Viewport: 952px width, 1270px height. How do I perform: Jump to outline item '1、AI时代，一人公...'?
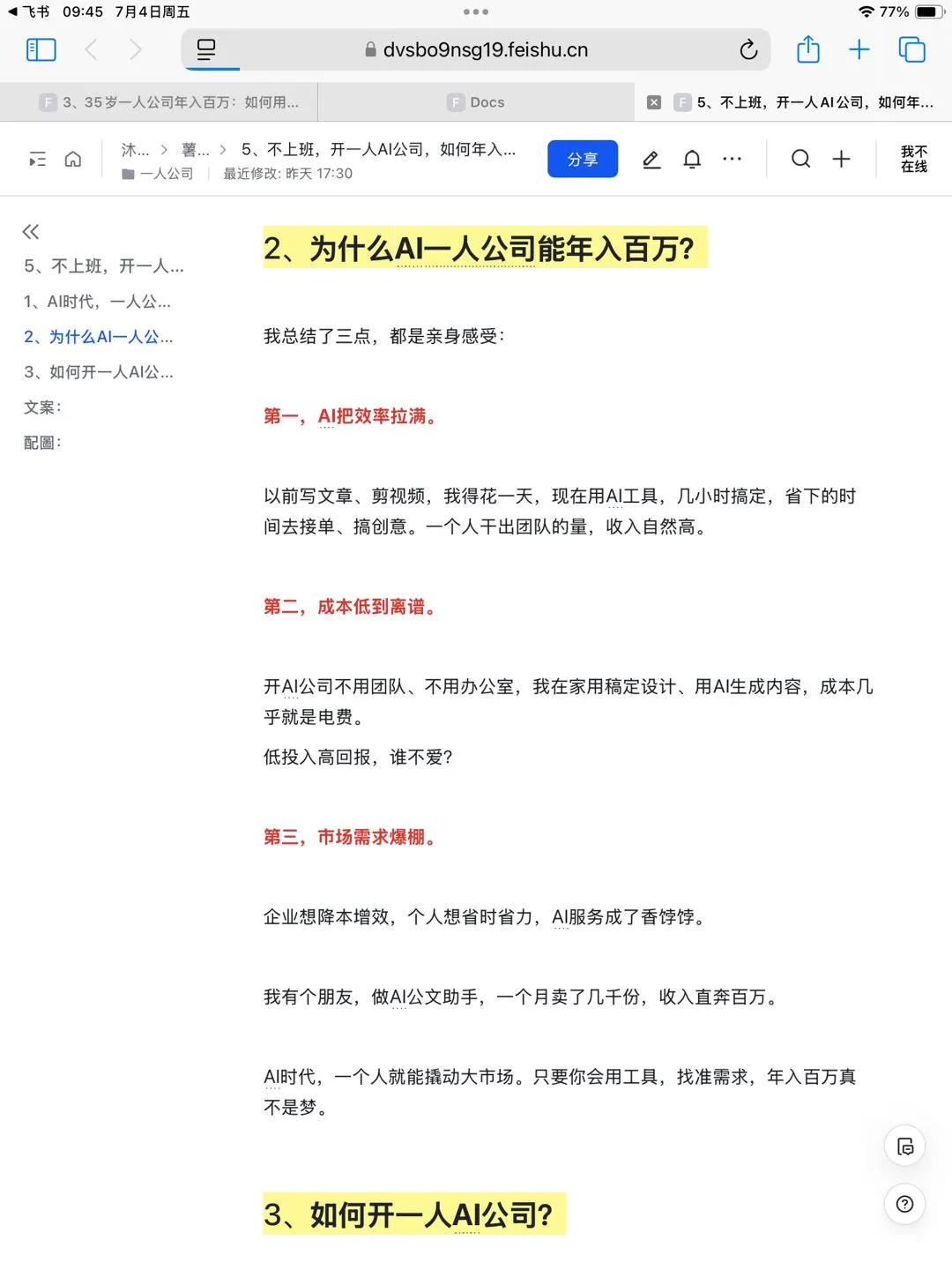(97, 302)
